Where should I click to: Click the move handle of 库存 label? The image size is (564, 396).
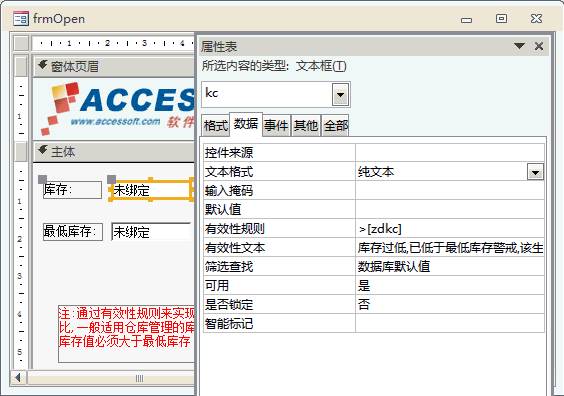[x=42, y=179]
